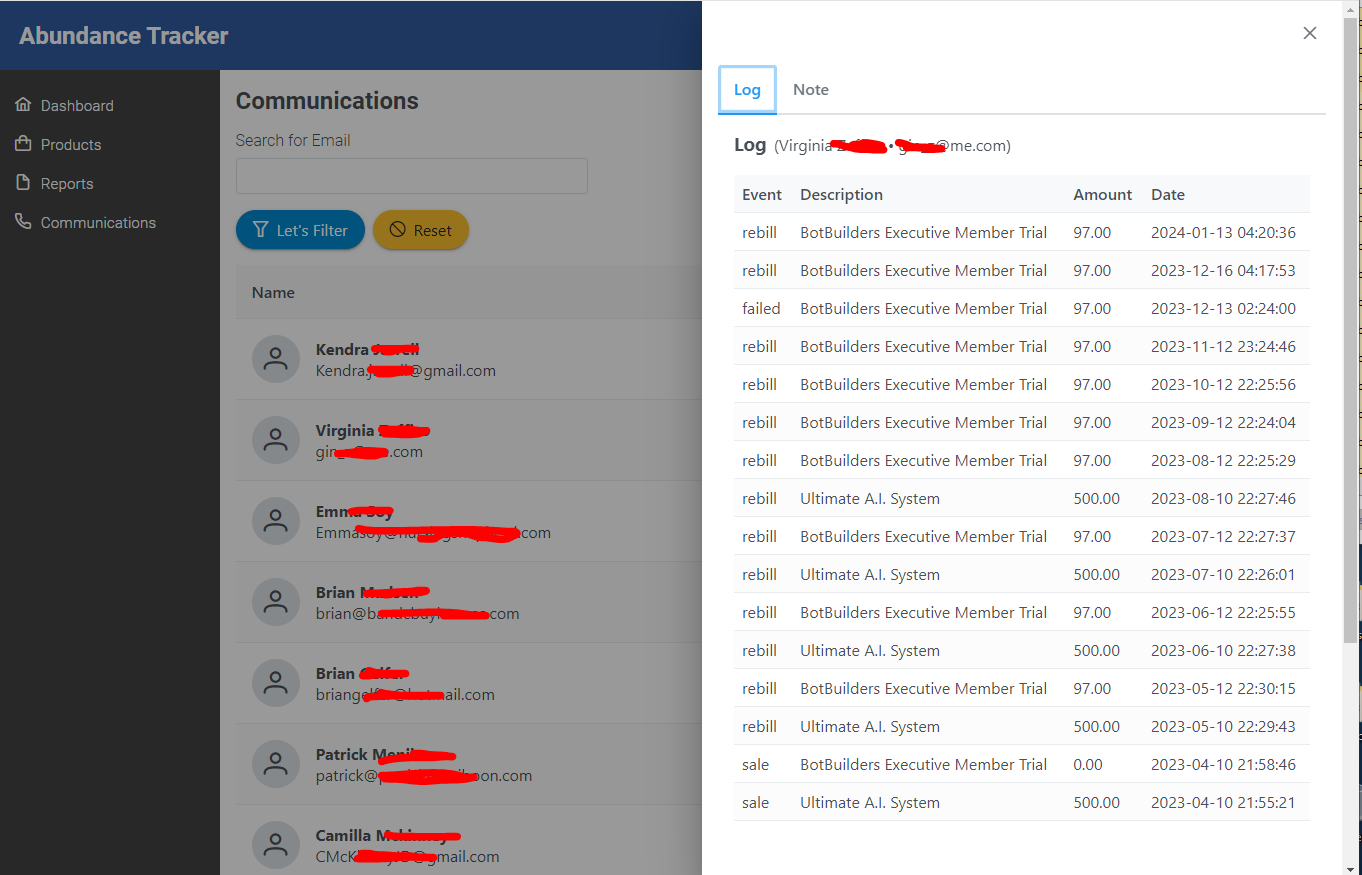Select the Event column header
This screenshot has height=875, width=1362.
(x=762, y=195)
